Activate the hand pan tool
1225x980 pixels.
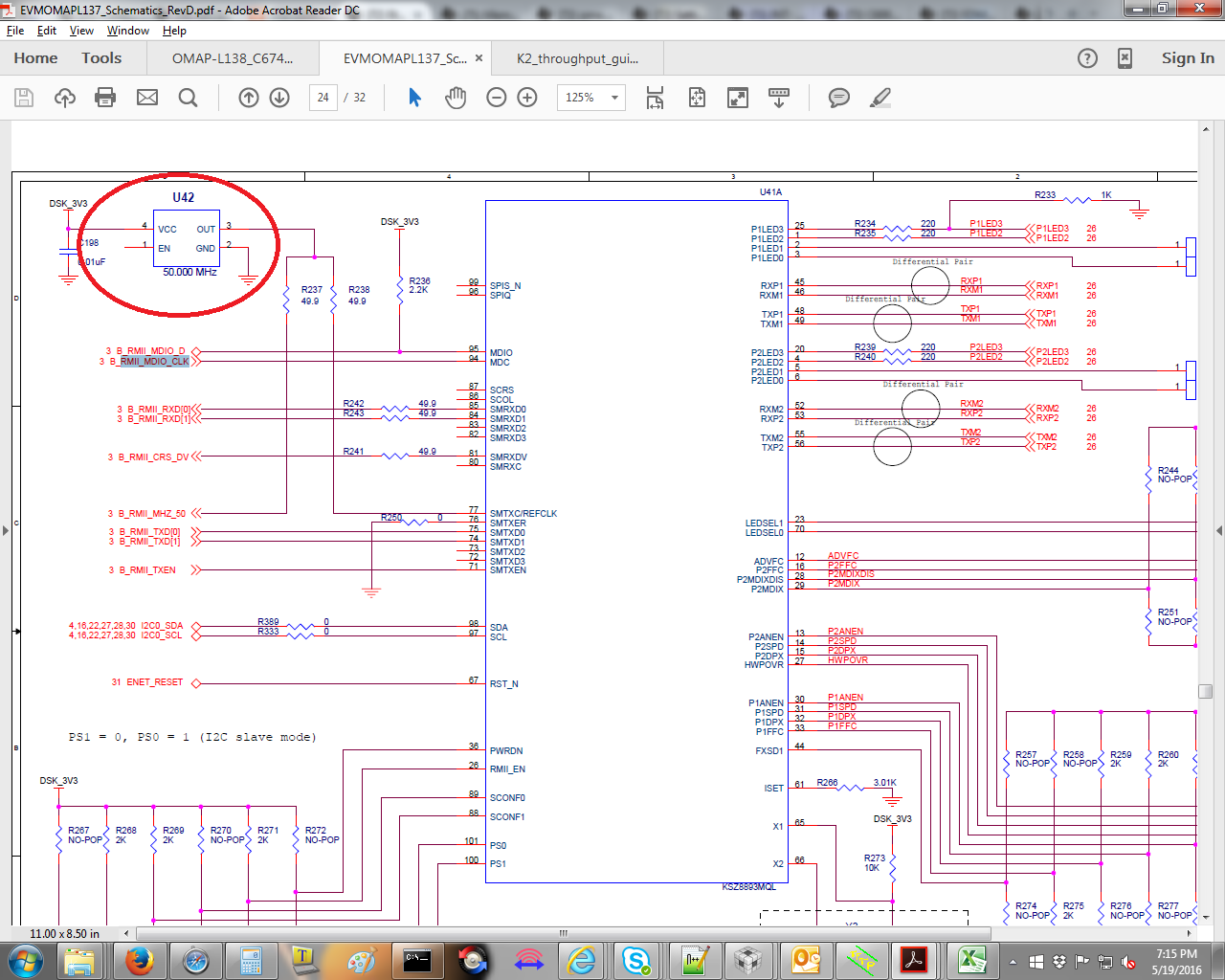point(456,98)
